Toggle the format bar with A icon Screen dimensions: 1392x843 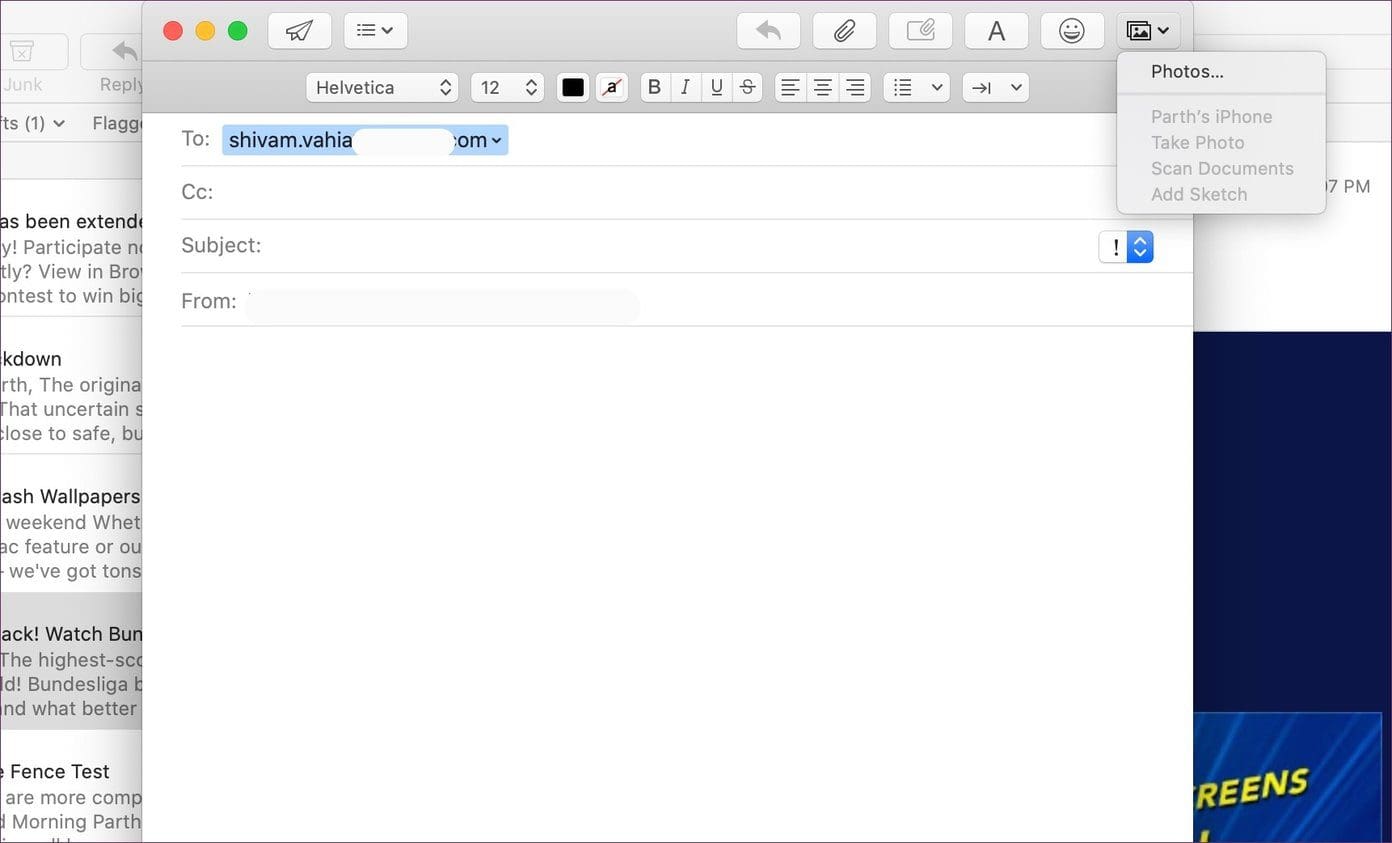coord(996,31)
